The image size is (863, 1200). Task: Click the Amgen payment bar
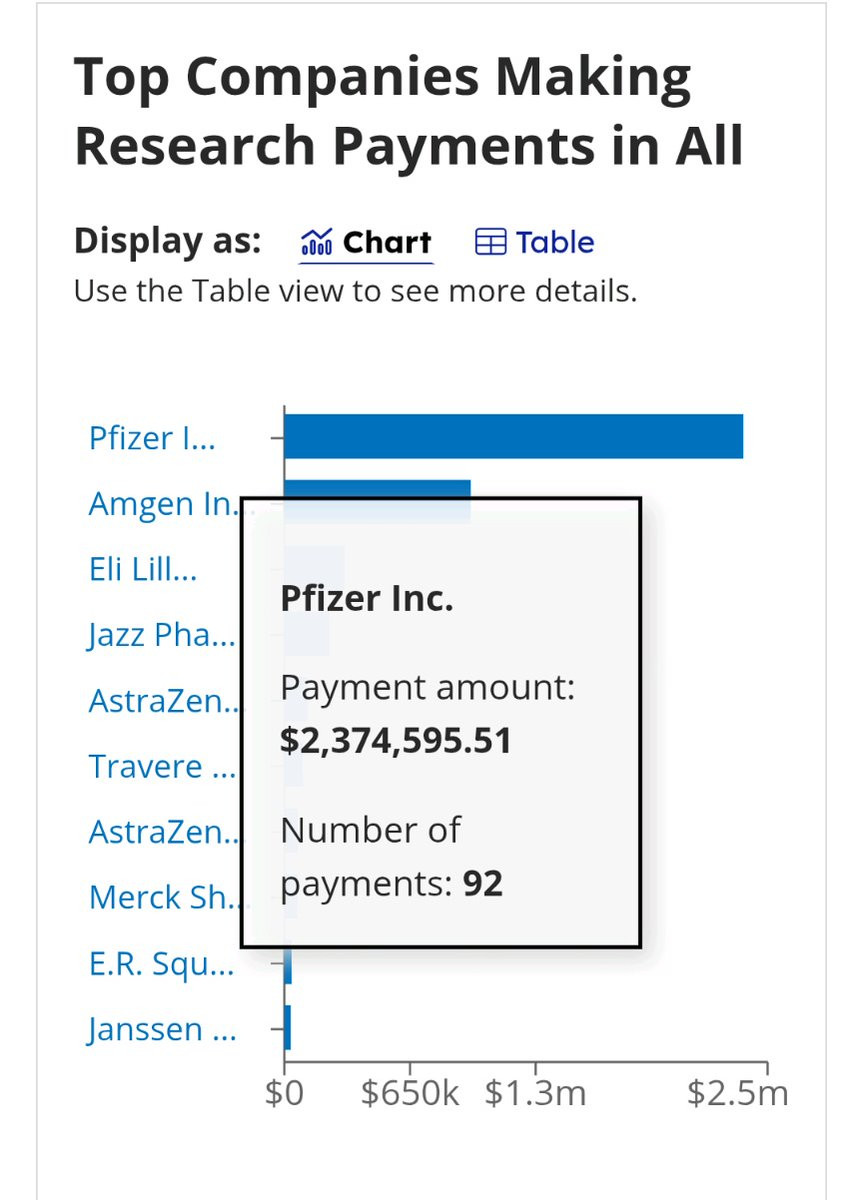click(x=378, y=488)
